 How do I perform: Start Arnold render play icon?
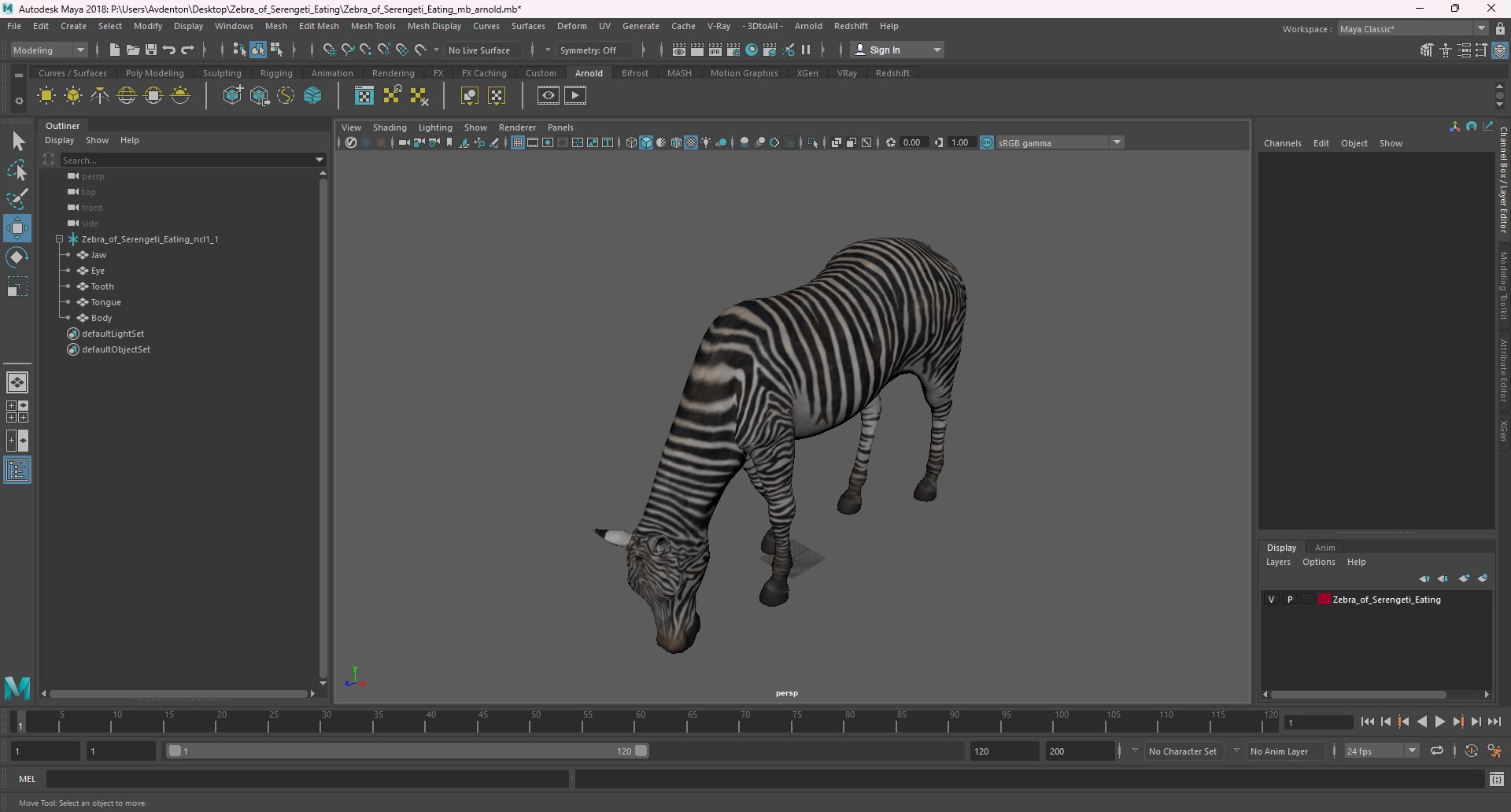[x=575, y=96]
